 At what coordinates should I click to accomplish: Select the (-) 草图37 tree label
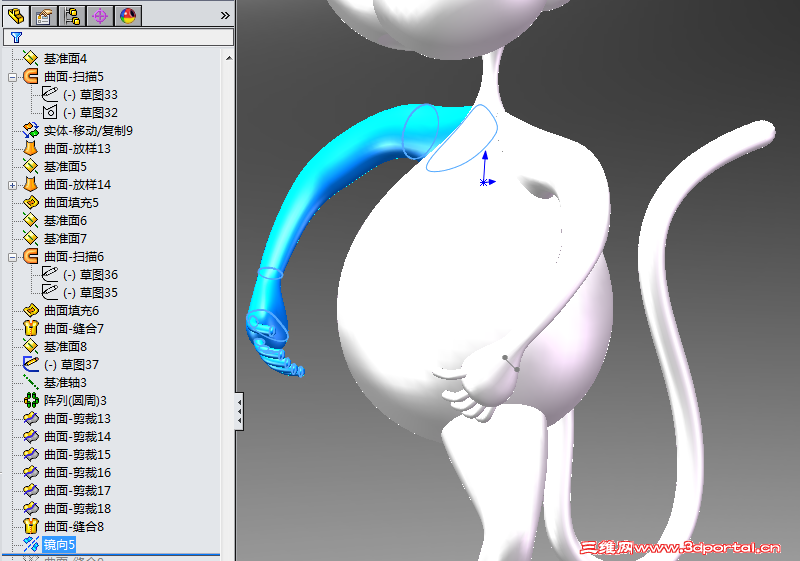tap(71, 365)
